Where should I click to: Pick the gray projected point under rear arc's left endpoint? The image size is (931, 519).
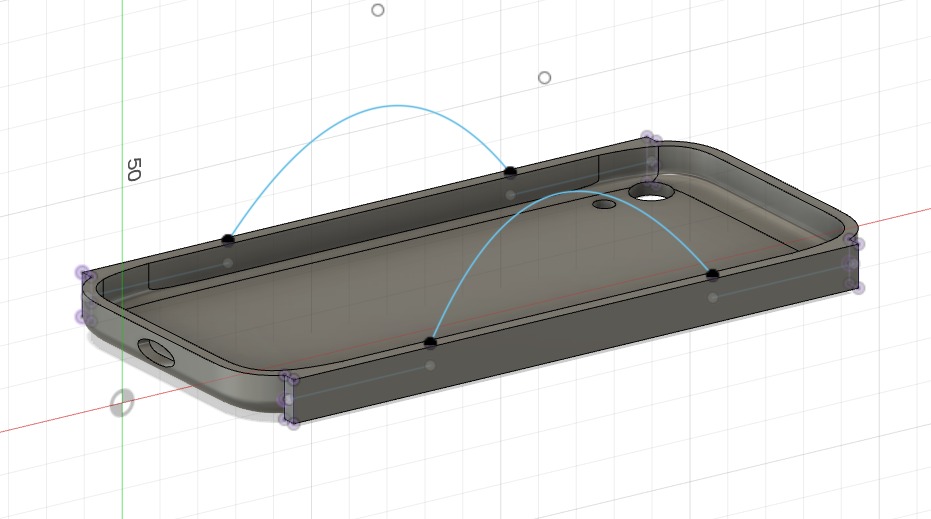(x=227, y=263)
